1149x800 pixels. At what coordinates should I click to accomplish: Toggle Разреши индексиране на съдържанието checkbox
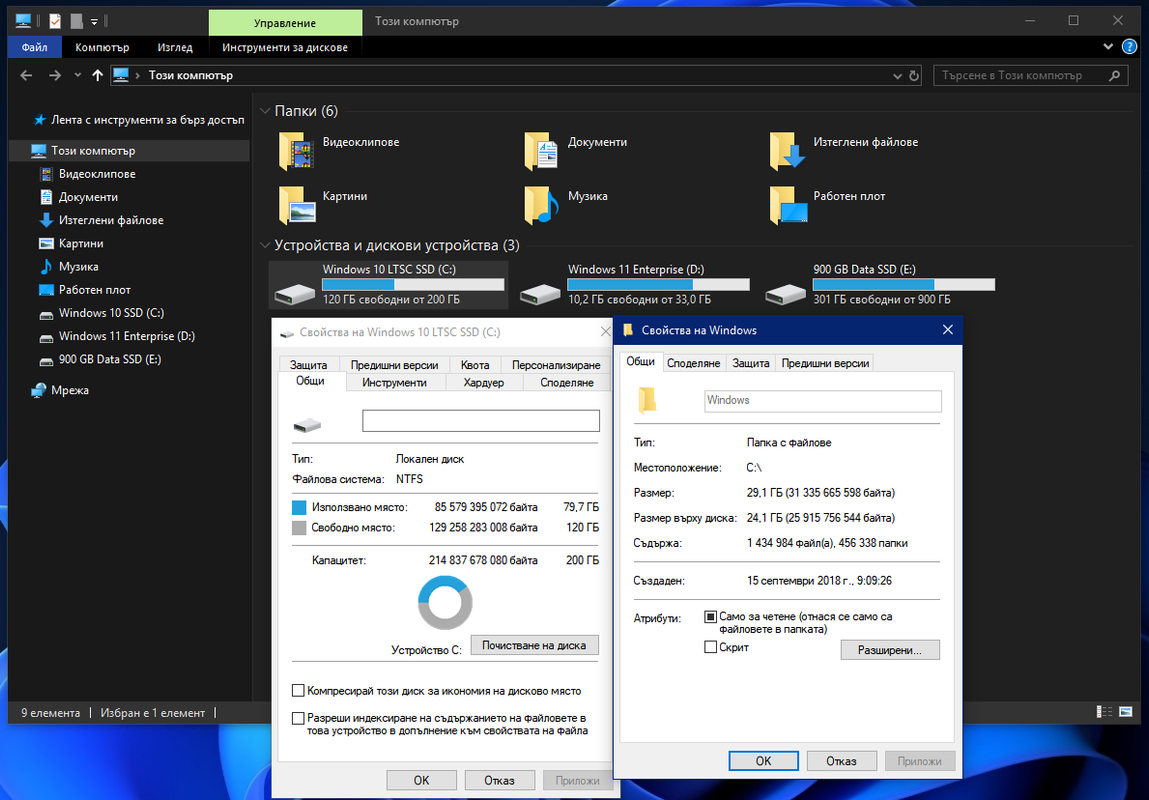coord(298,719)
